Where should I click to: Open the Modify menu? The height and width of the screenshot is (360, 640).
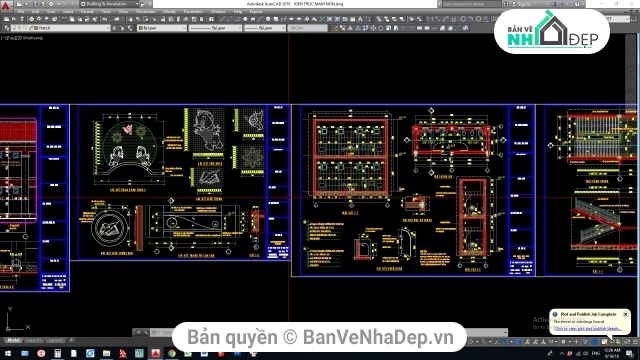[x=169, y=12]
